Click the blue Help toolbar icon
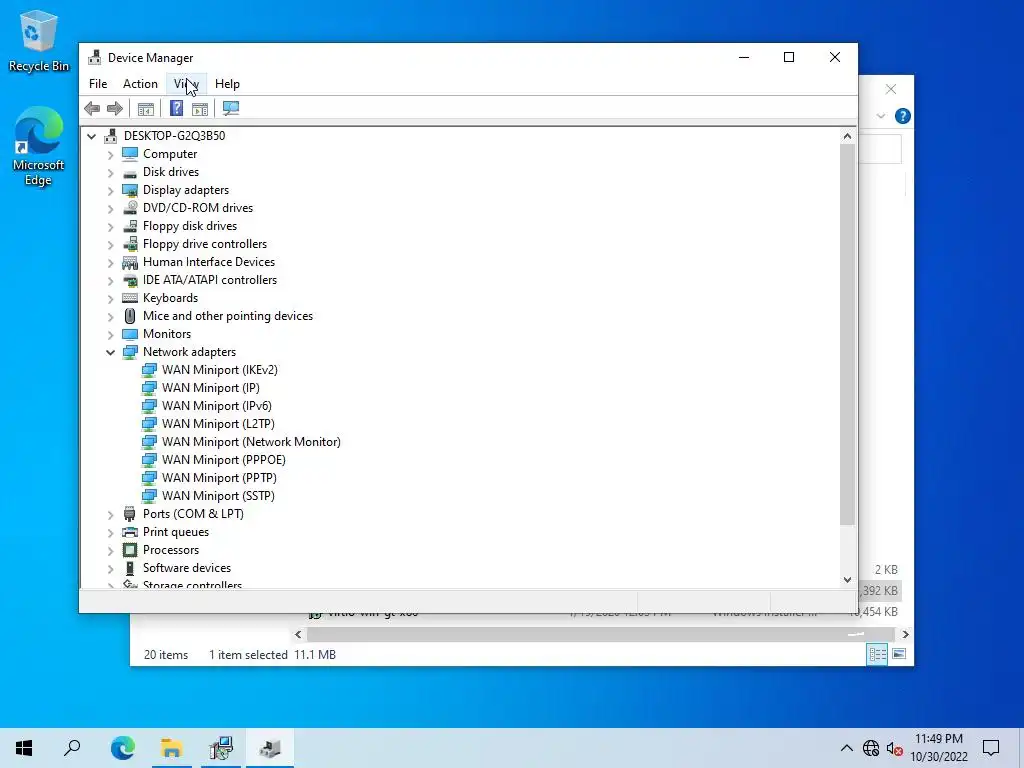Screen dimensions: 1024x768 point(176,108)
